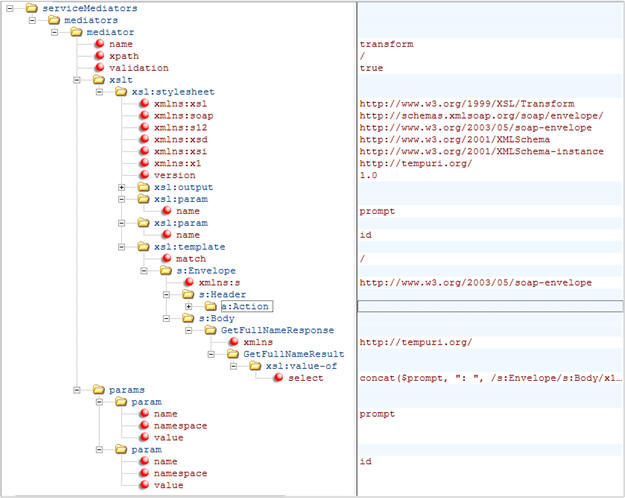This screenshot has height=498, width=625.
Task: Click the value 'true' for validation
Action: point(371,68)
